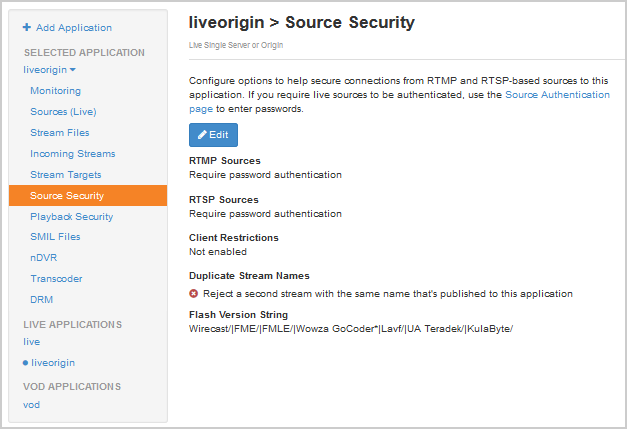This screenshot has width=627, height=429.
Task: Open the nDVR settings page
Action: tap(44, 258)
